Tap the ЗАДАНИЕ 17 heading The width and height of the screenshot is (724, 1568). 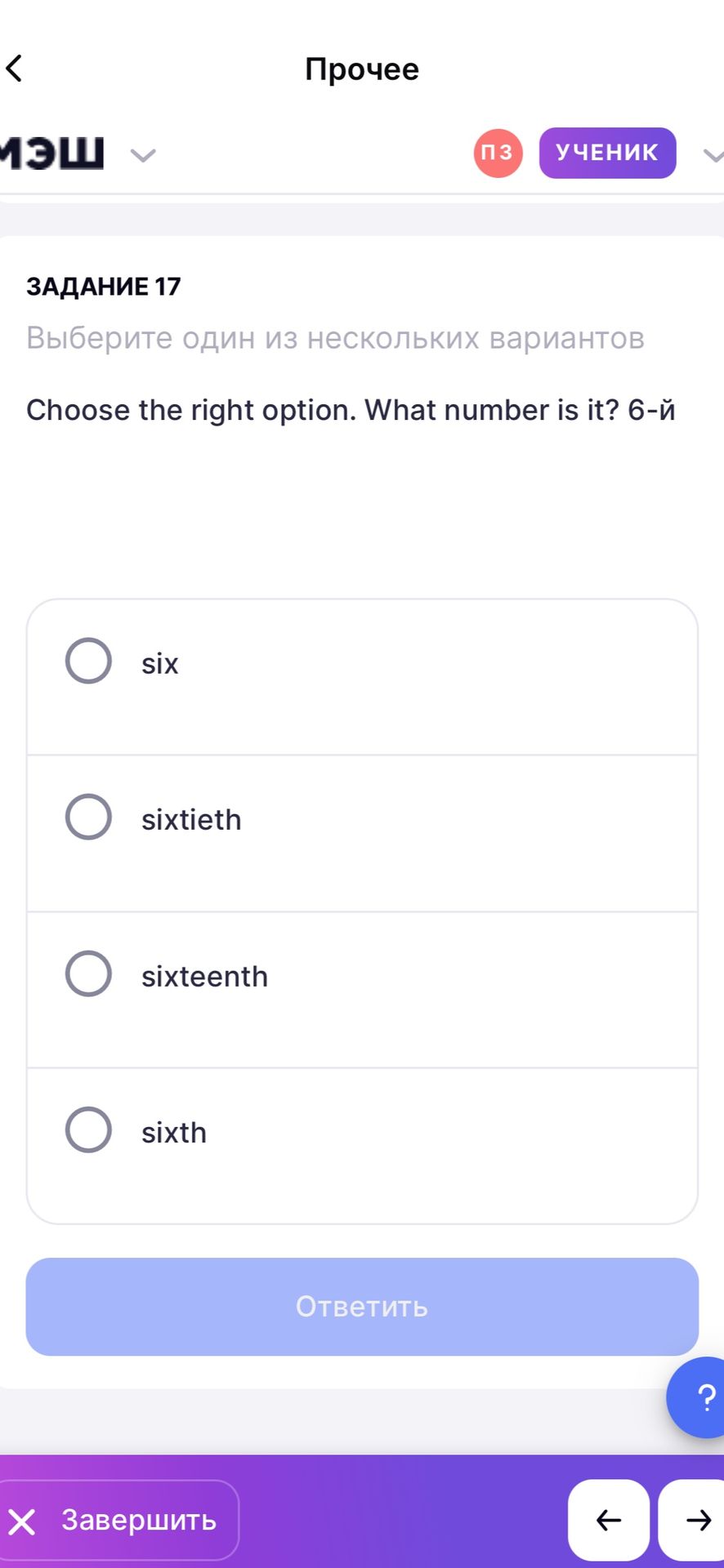pyautogui.click(x=104, y=287)
